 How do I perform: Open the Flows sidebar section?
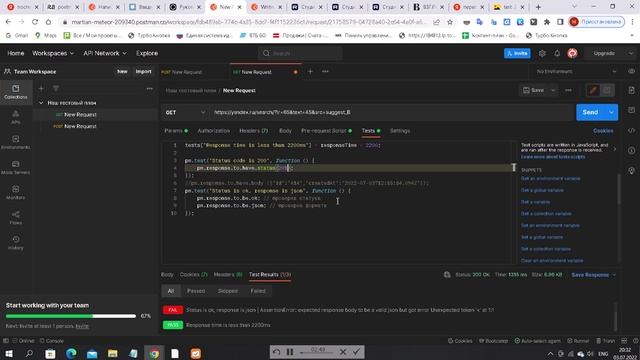click(16, 218)
